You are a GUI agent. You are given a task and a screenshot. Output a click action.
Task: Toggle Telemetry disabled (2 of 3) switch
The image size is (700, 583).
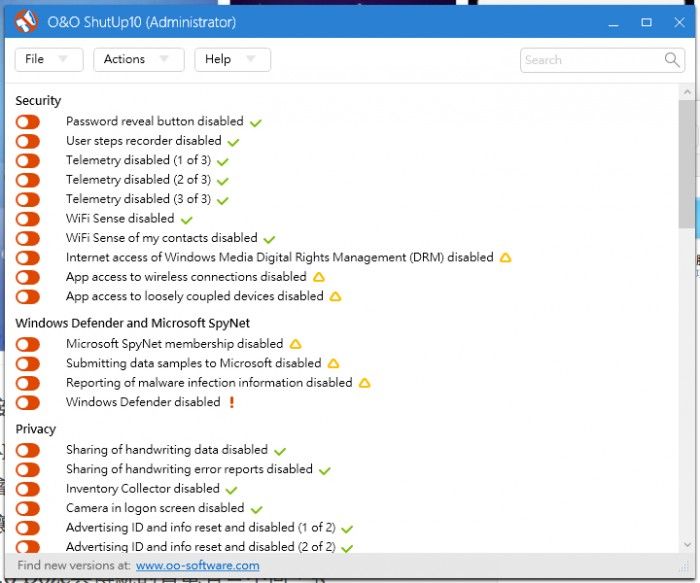(28, 180)
